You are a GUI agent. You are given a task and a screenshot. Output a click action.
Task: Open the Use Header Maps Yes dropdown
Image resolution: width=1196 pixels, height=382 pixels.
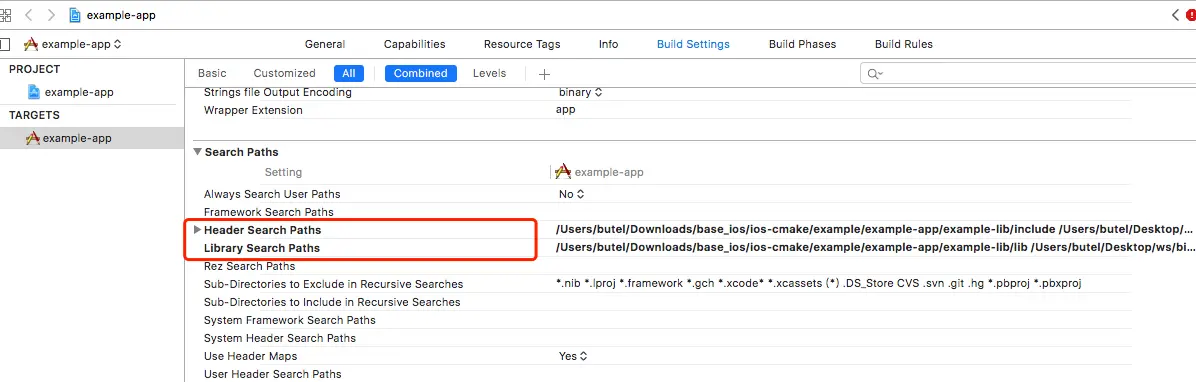573,356
